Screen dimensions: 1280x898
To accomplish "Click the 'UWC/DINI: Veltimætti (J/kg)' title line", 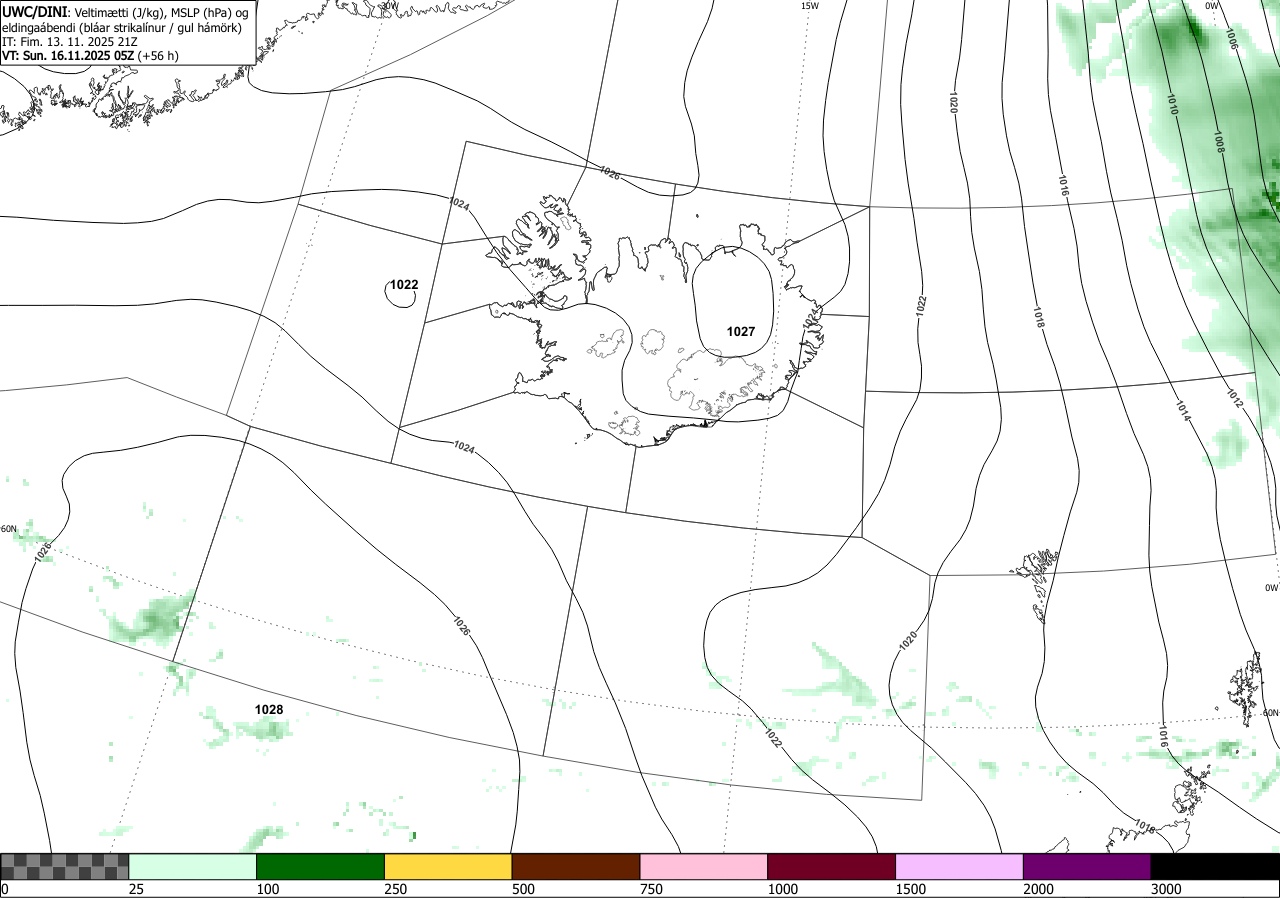I will coord(126,12).
